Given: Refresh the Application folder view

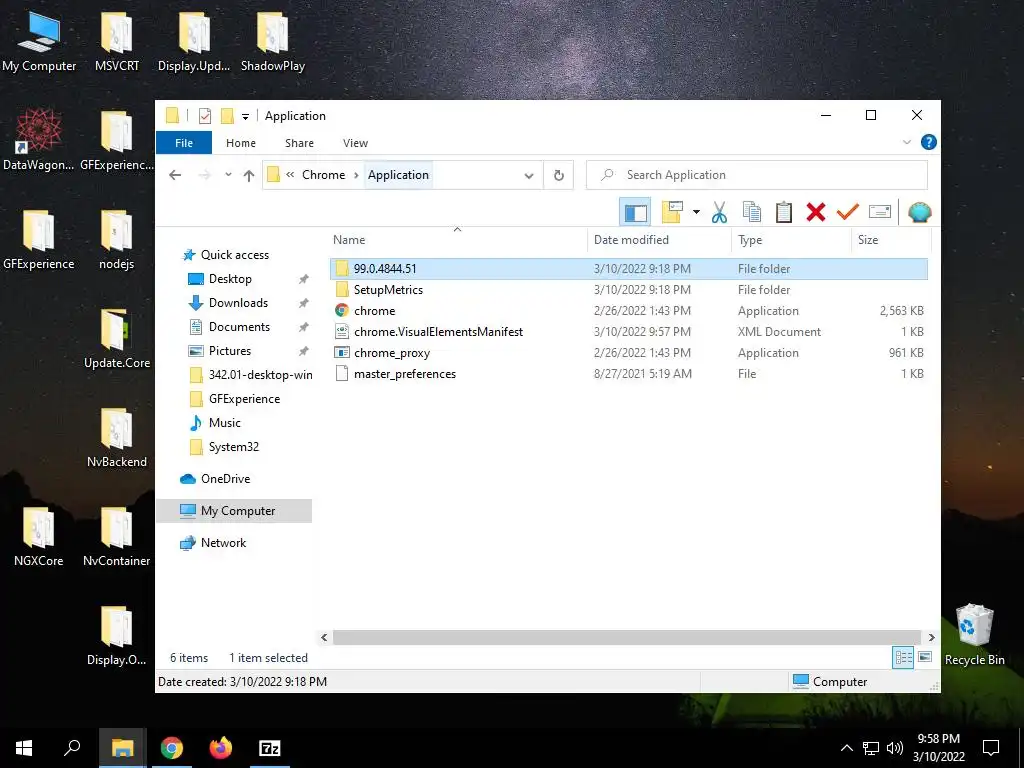Looking at the screenshot, I should [x=558, y=175].
